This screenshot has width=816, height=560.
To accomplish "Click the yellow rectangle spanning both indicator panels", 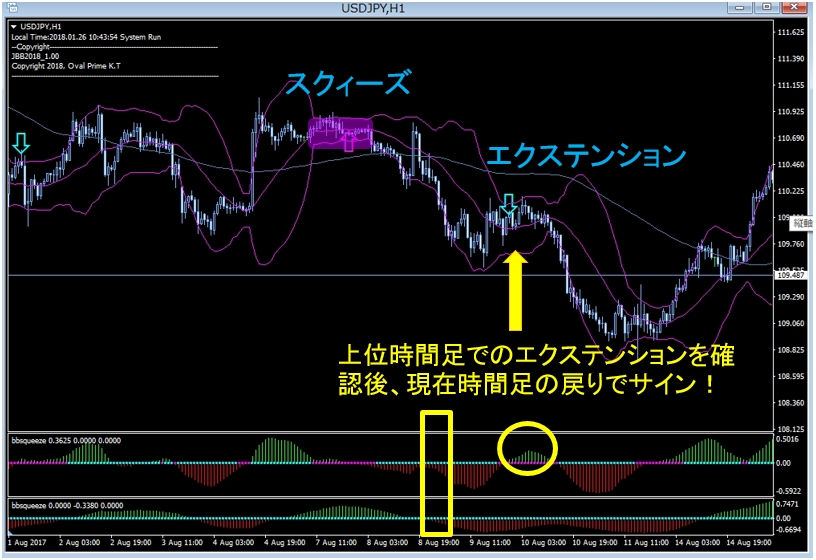I will (x=437, y=471).
